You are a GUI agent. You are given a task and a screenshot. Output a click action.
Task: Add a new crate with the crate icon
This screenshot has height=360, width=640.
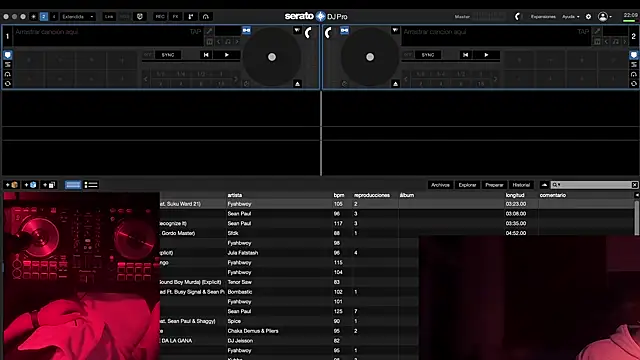[x=11, y=185]
